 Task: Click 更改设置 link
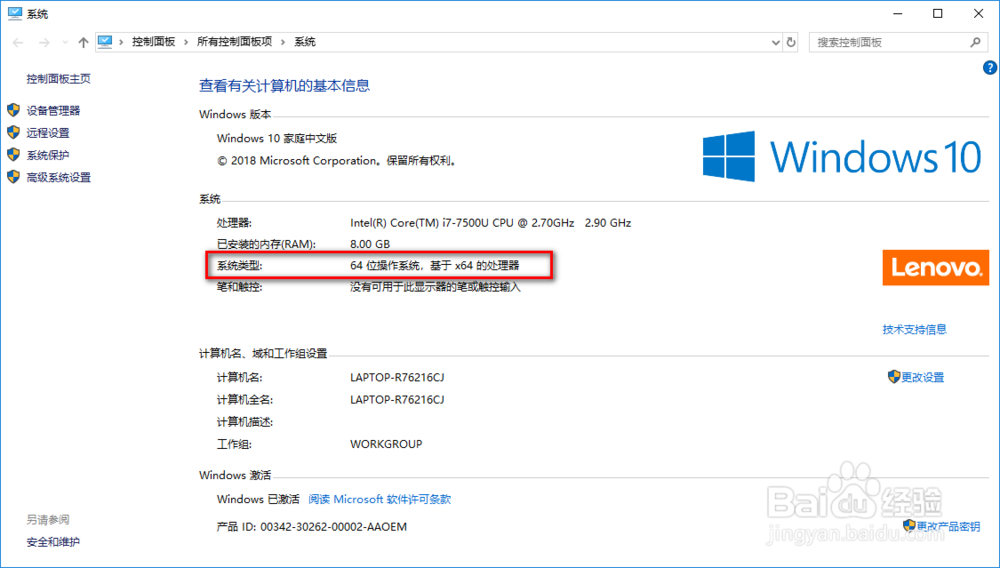pos(923,377)
